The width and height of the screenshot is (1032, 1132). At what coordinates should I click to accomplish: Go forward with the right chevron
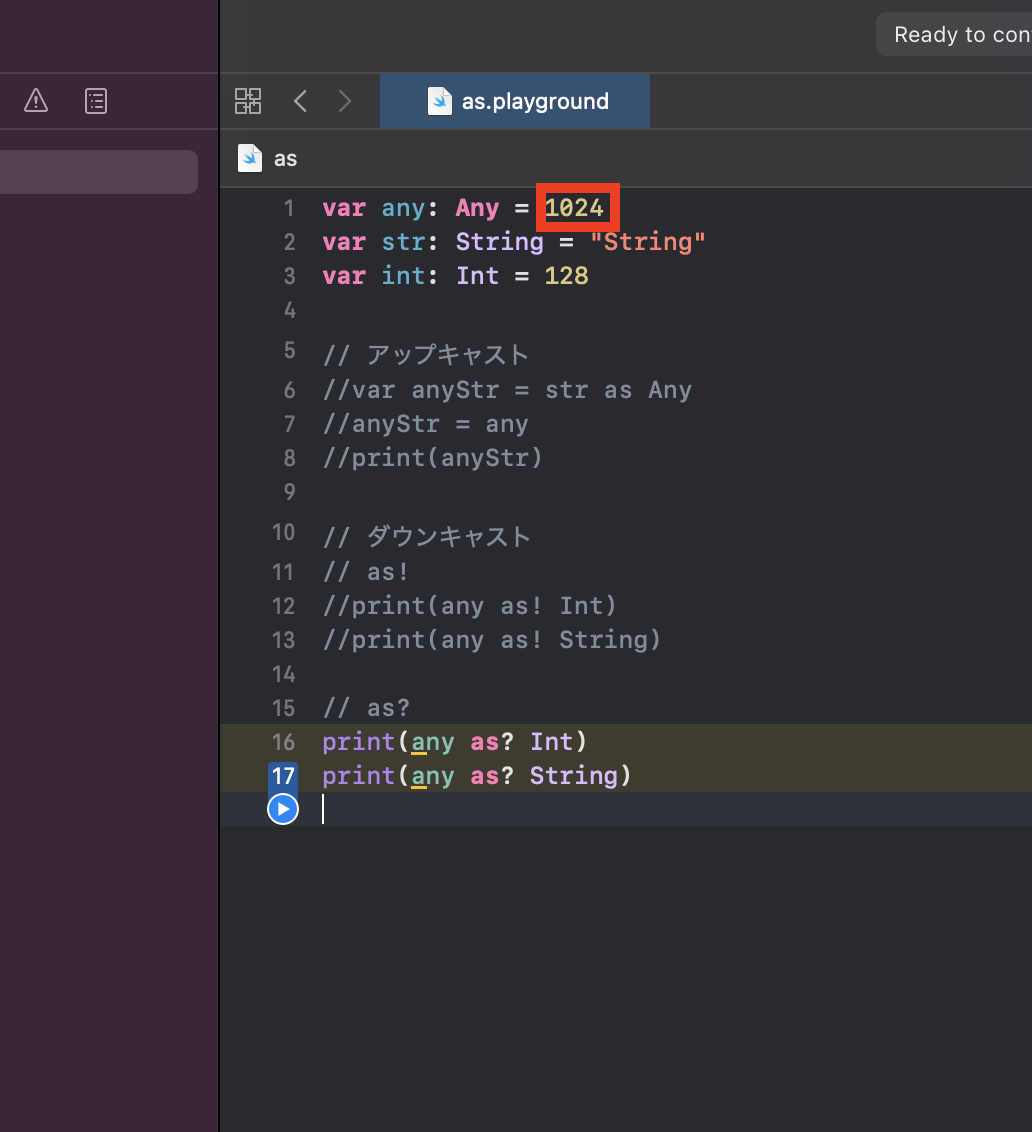click(345, 101)
